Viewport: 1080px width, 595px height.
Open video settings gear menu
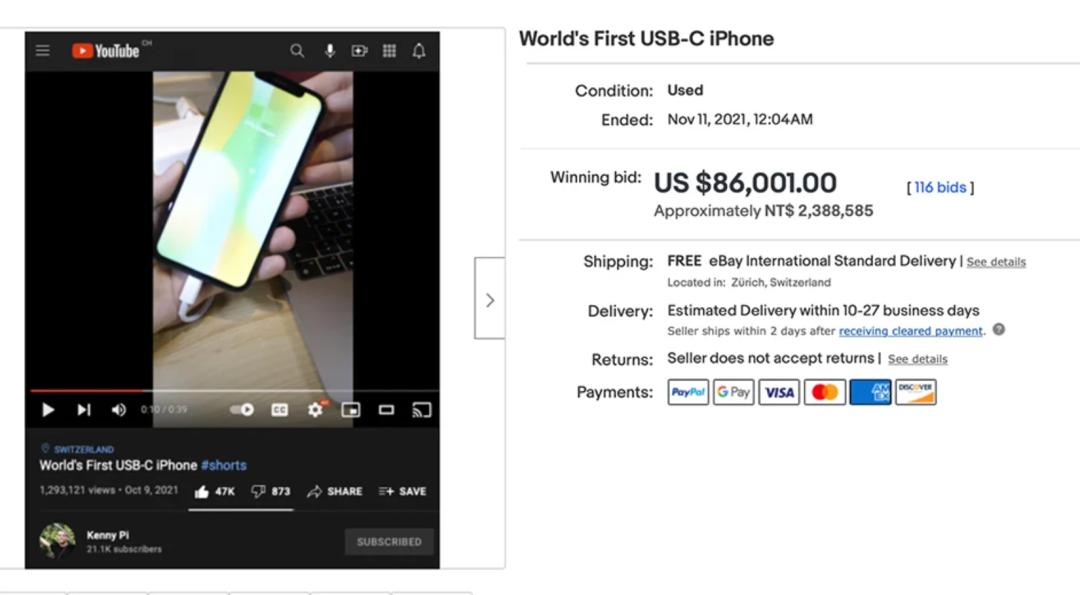click(x=315, y=410)
